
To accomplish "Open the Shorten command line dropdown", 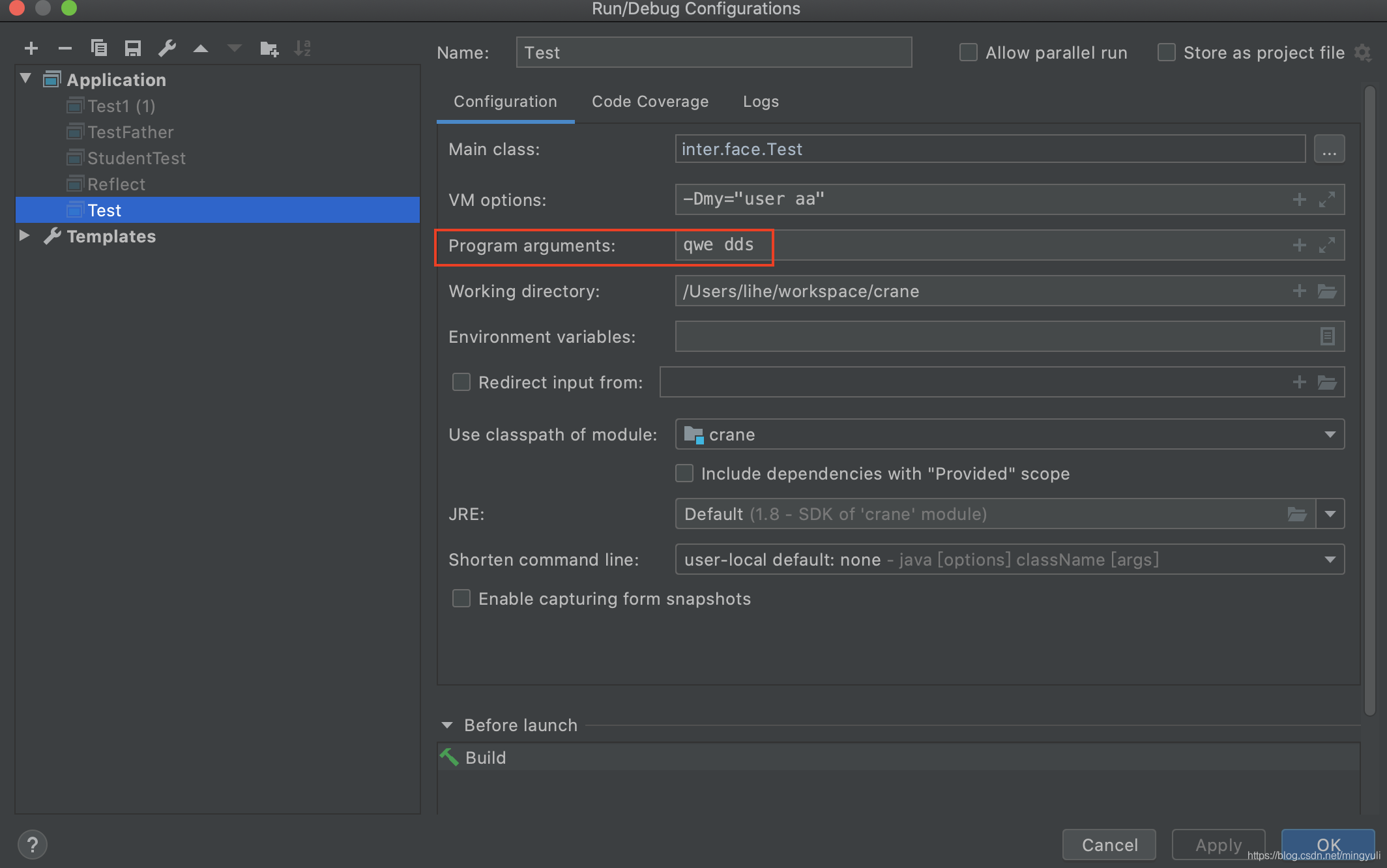I will tap(1009, 560).
